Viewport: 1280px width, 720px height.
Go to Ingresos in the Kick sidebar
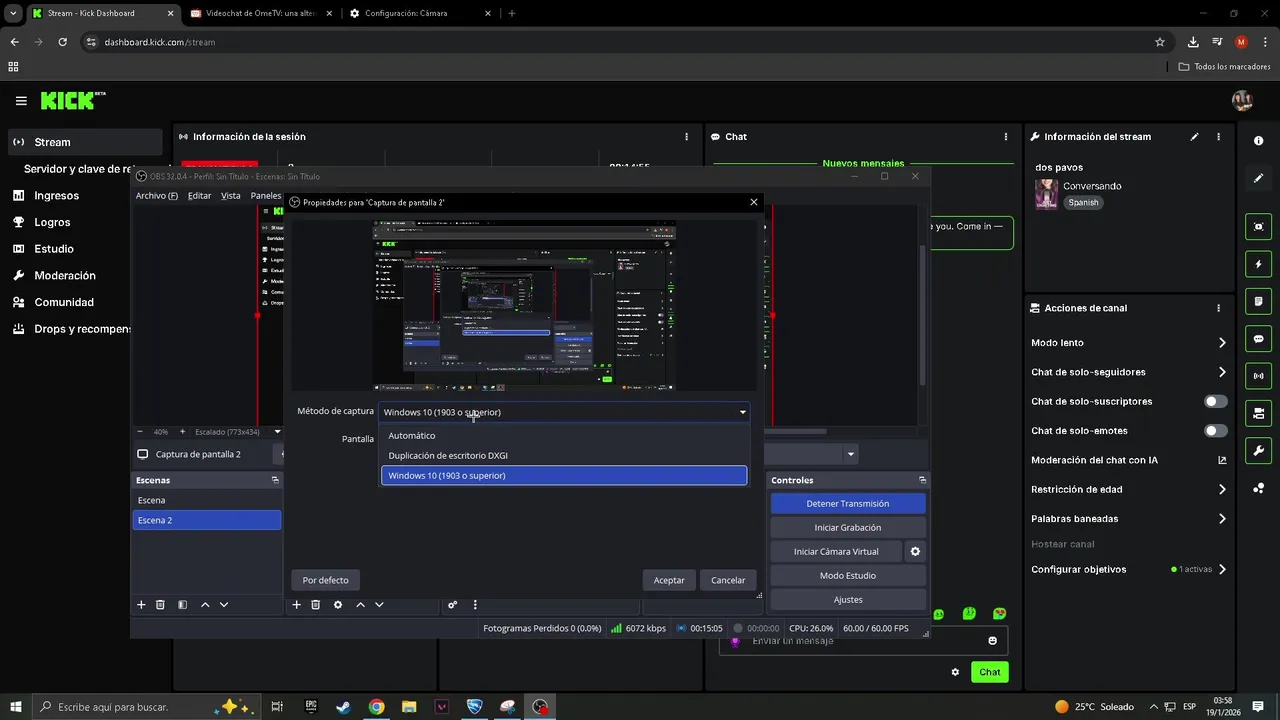56,196
